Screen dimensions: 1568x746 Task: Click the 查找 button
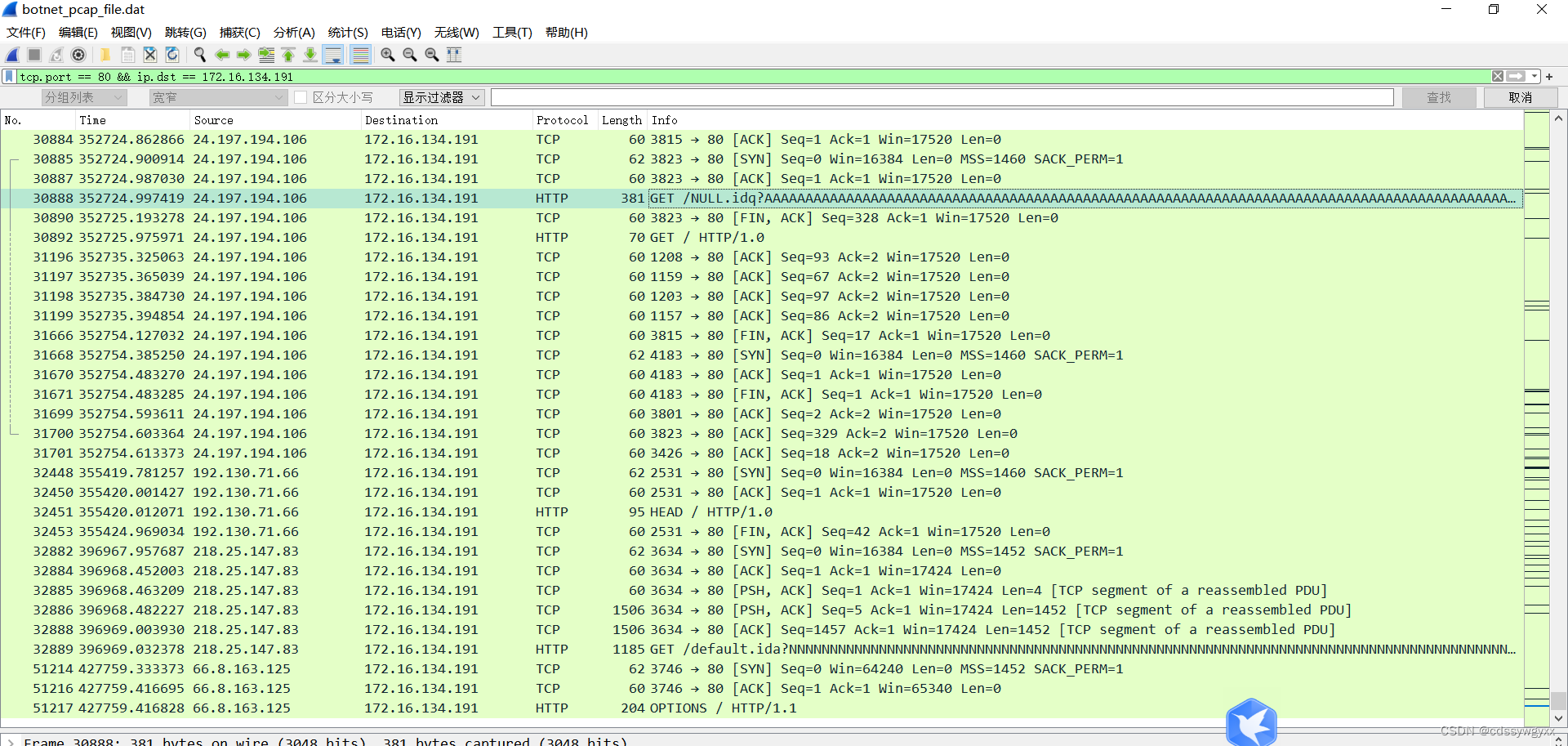[1439, 97]
